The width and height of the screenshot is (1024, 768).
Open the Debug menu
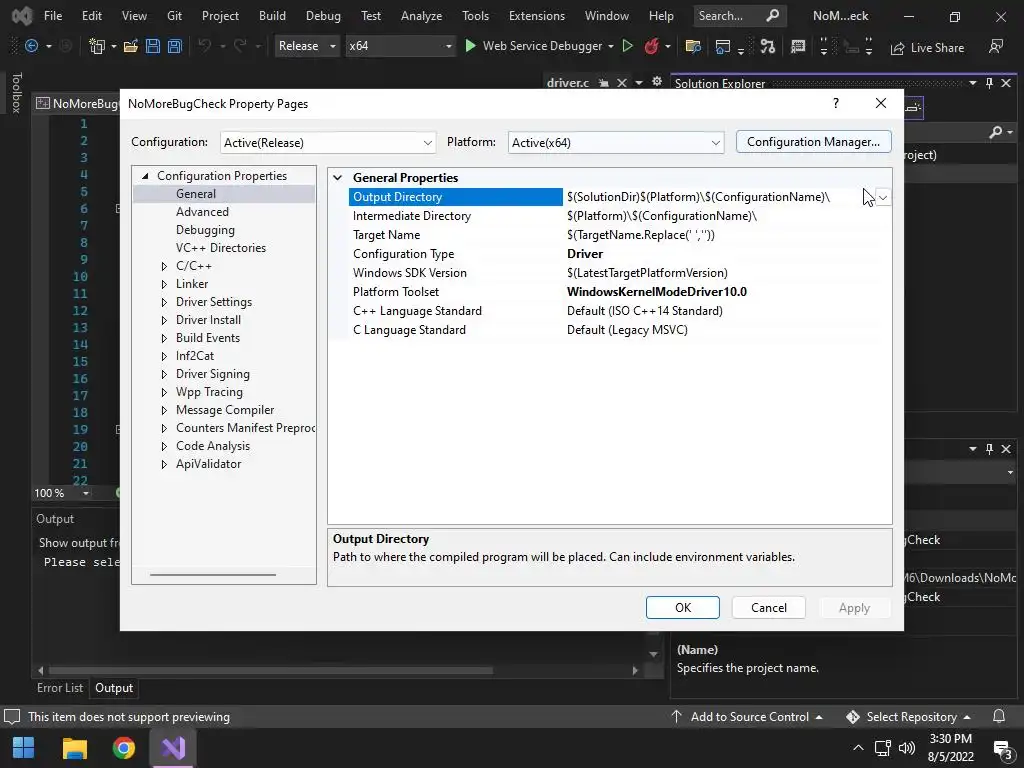[x=323, y=16]
